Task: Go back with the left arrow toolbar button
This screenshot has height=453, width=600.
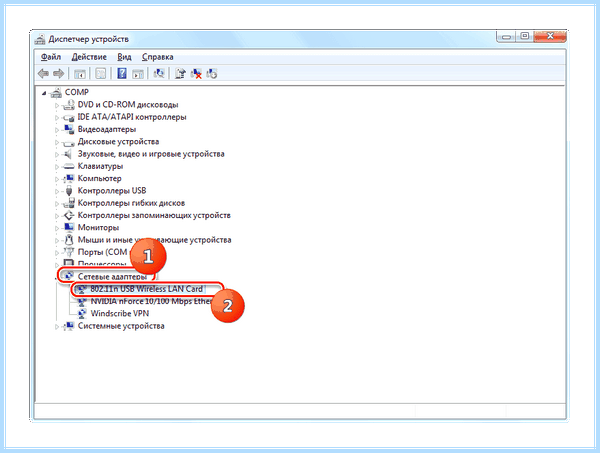Action: tap(43, 73)
